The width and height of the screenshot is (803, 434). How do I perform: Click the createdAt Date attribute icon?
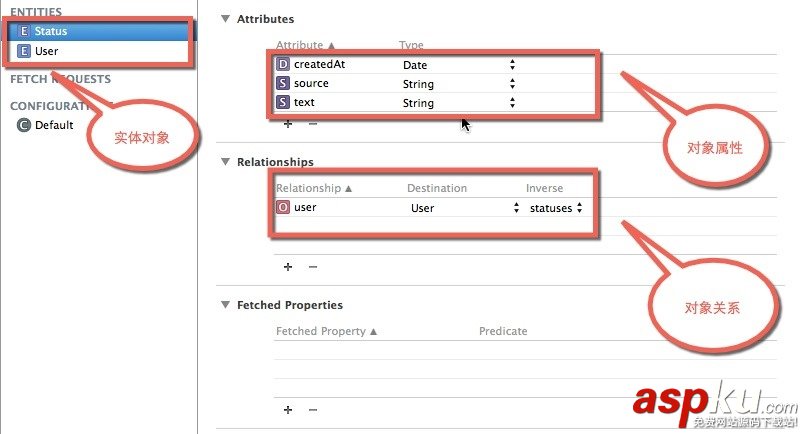coord(283,65)
